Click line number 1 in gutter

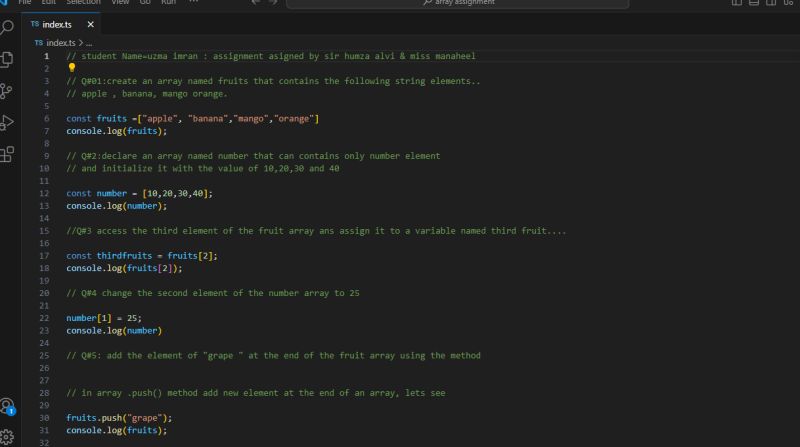[x=46, y=56]
